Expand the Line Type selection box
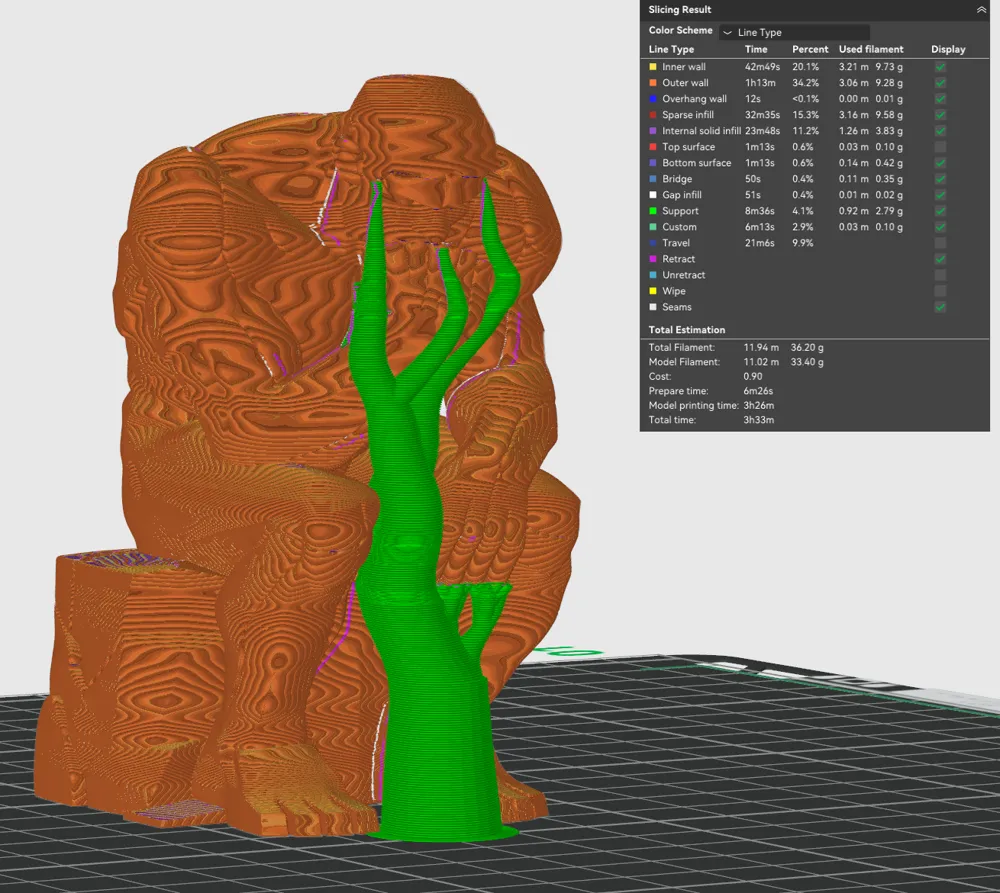1000x893 pixels. click(793, 31)
